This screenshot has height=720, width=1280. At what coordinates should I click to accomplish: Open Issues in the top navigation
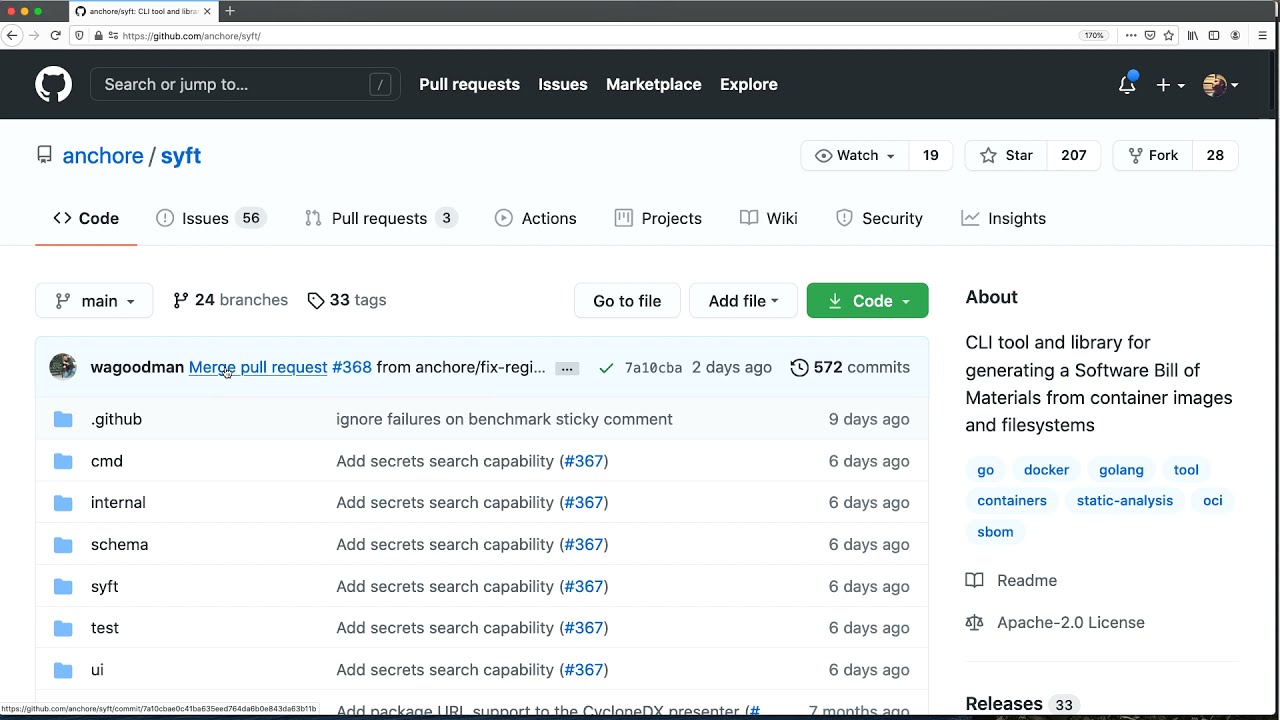[562, 85]
